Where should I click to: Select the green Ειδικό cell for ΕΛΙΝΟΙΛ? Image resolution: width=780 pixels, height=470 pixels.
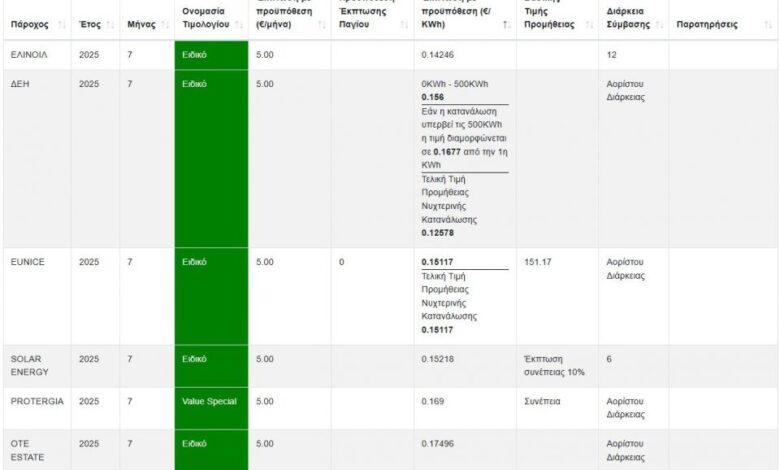coord(210,55)
